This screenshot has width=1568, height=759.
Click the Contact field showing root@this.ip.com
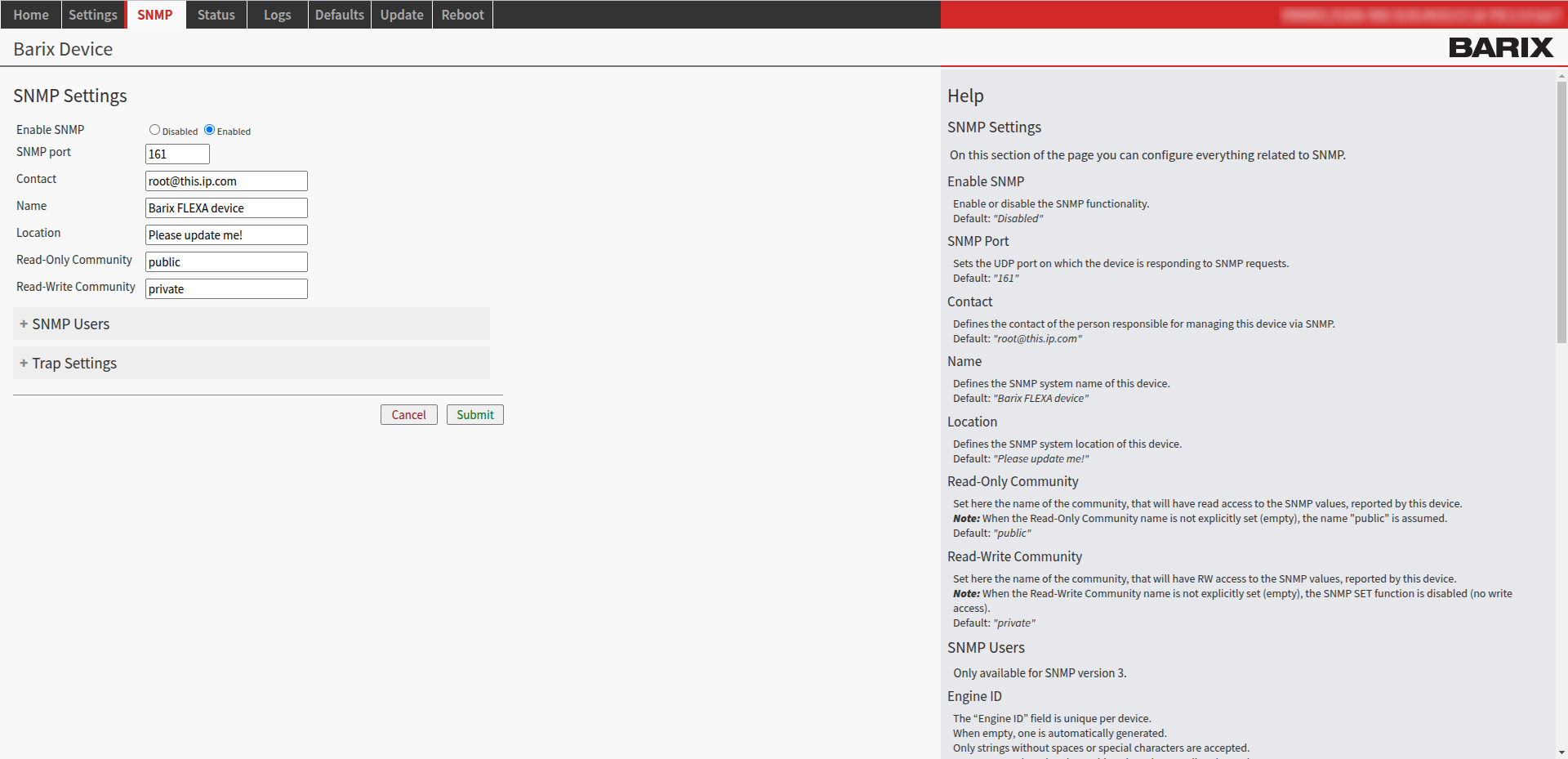click(x=226, y=181)
